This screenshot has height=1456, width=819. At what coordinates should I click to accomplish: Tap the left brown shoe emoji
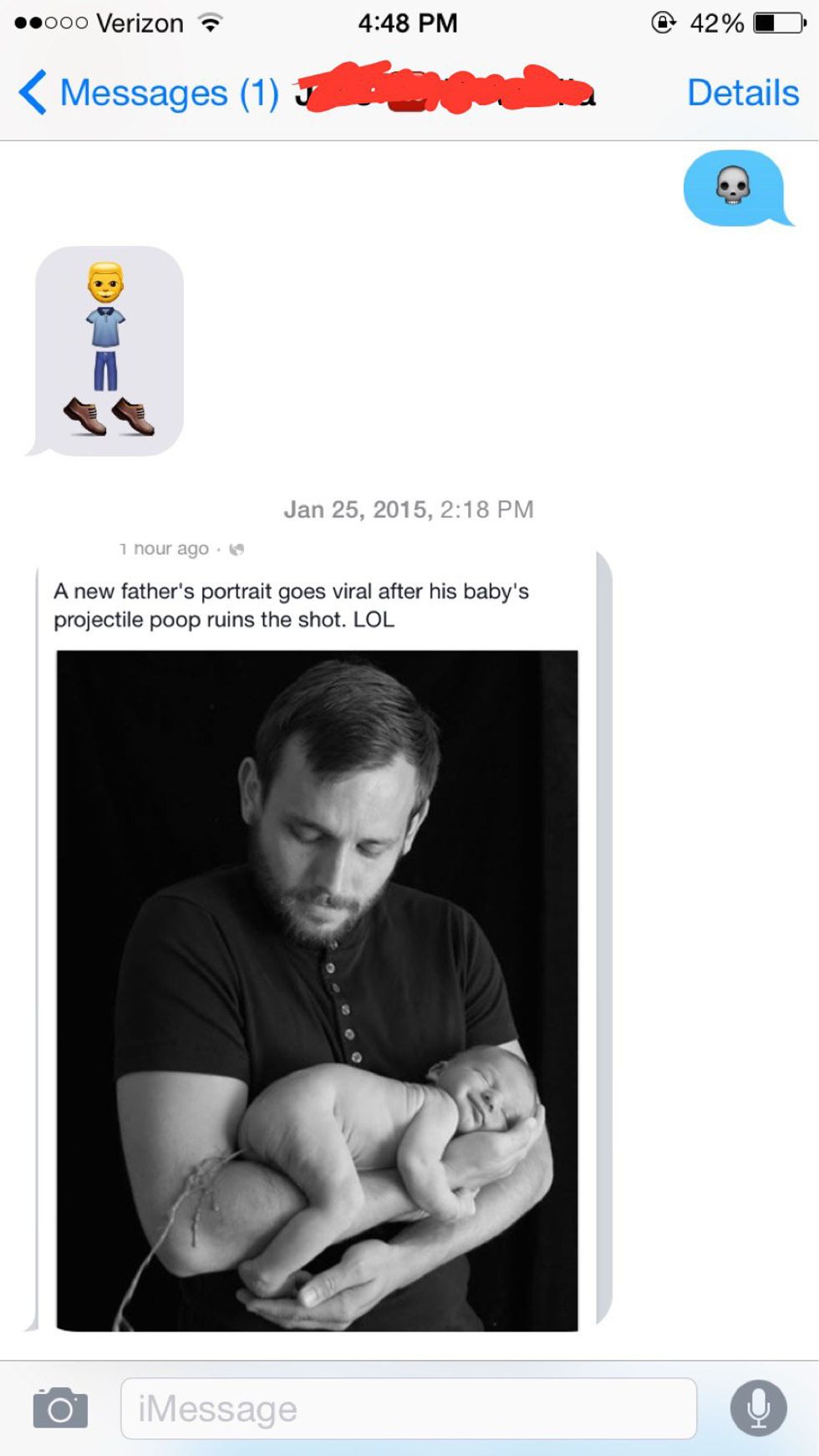tap(84, 416)
